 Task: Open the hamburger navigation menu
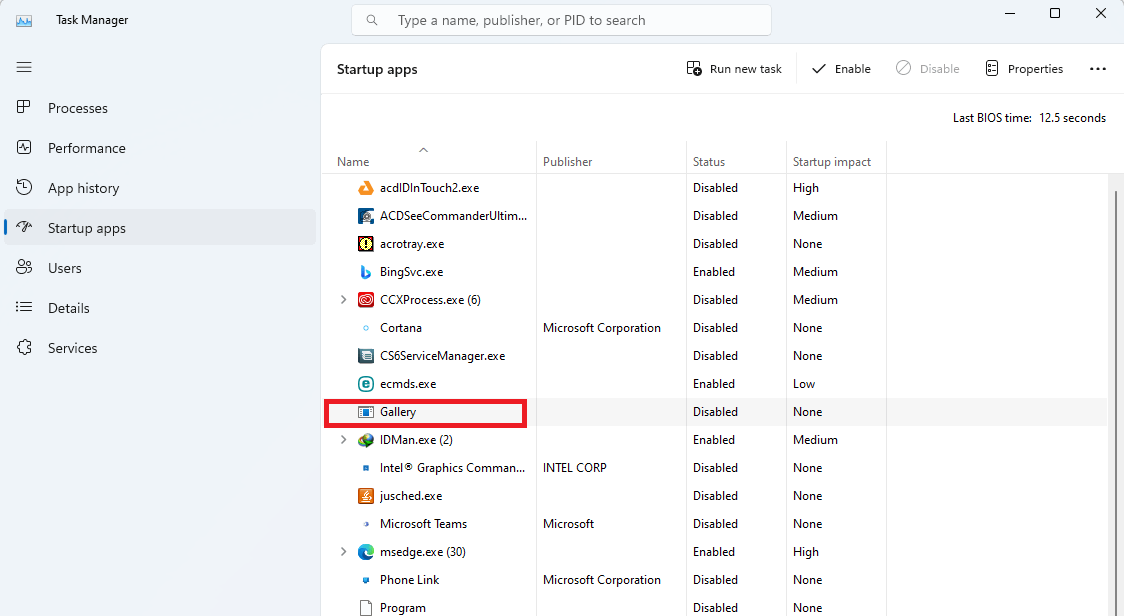[24, 67]
